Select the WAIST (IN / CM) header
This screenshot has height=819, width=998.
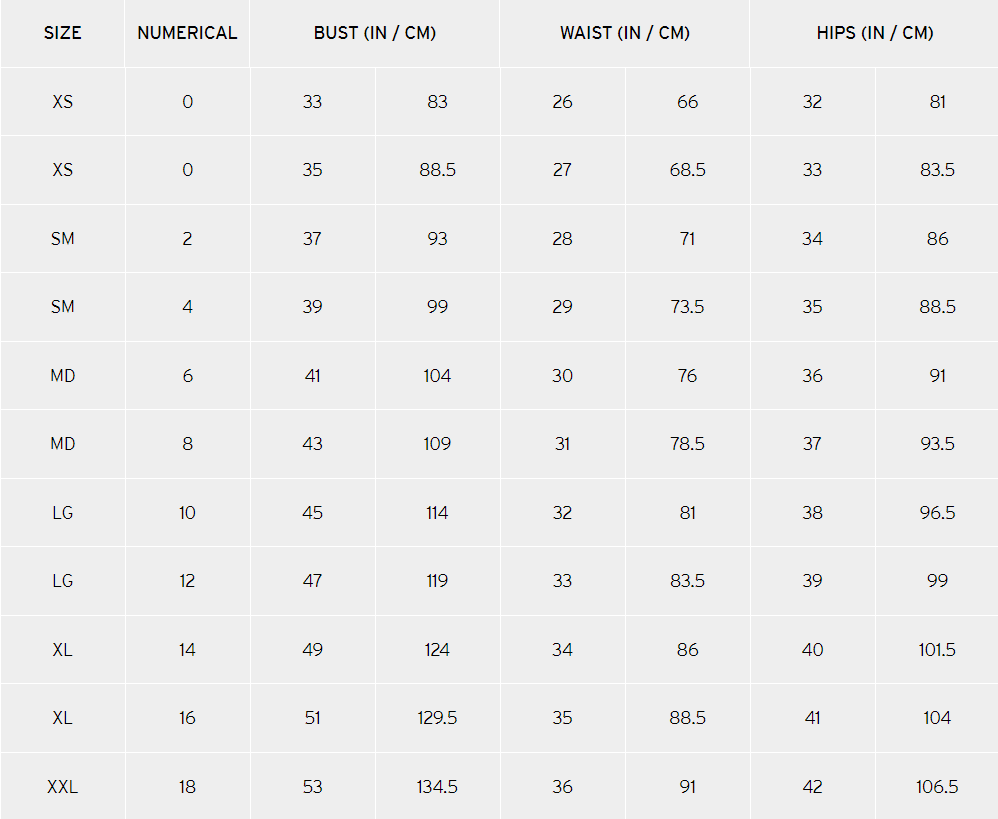(x=624, y=33)
